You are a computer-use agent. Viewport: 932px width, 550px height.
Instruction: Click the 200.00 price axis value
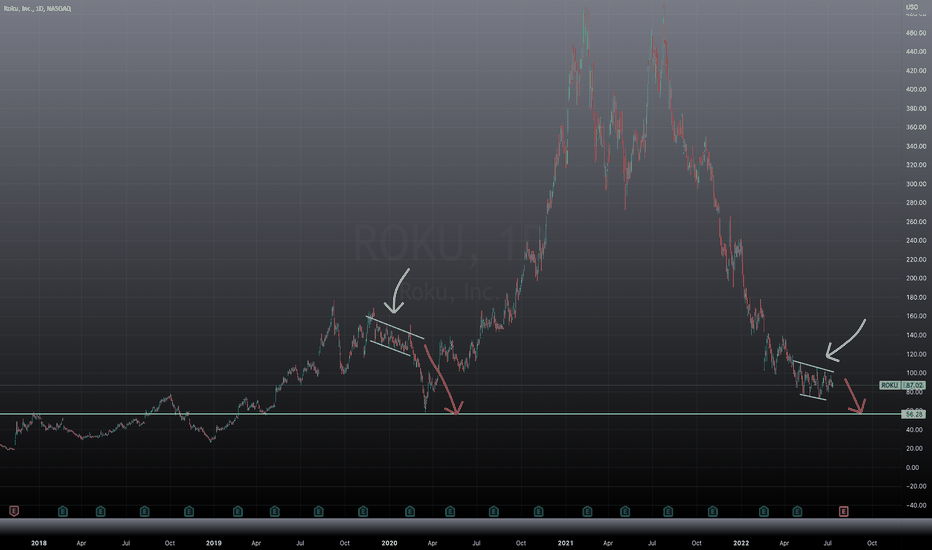click(x=916, y=278)
